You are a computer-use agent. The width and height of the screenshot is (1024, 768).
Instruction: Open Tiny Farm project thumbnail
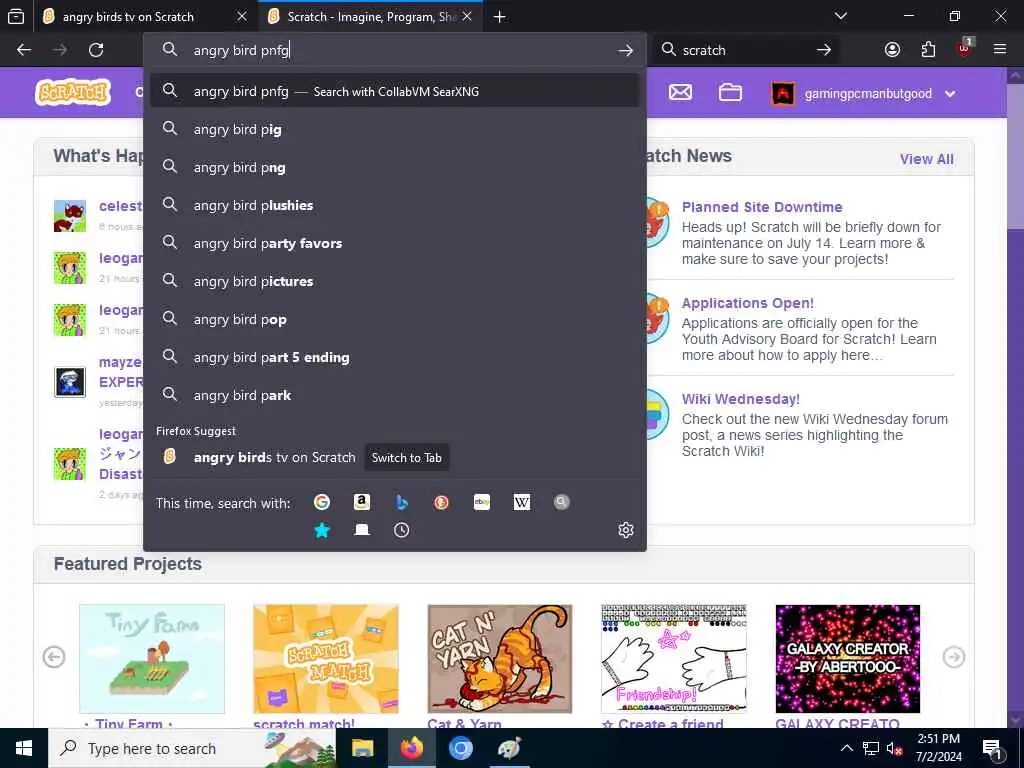point(152,658)
